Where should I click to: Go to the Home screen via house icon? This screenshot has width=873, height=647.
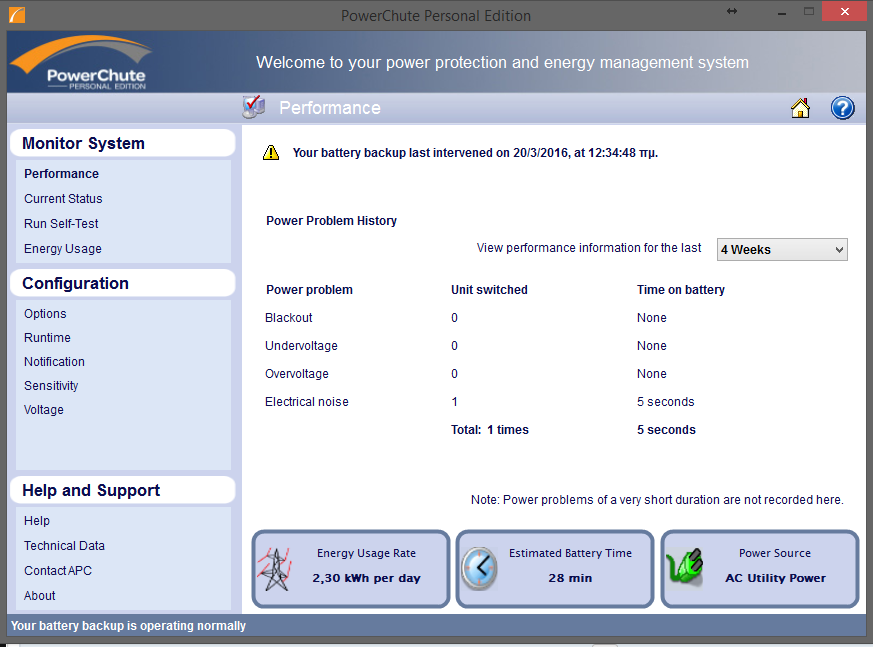point(800,108)
